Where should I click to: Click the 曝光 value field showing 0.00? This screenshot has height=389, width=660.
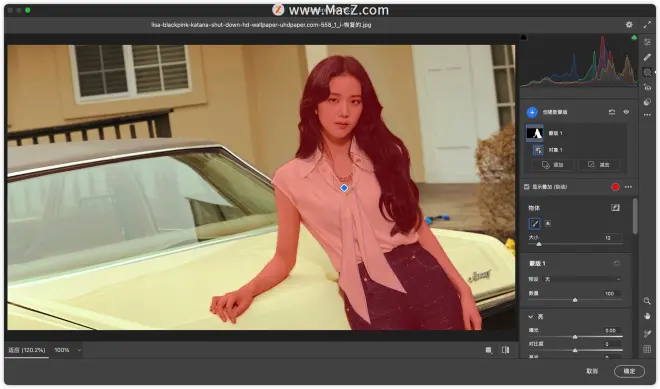(612, 330)
